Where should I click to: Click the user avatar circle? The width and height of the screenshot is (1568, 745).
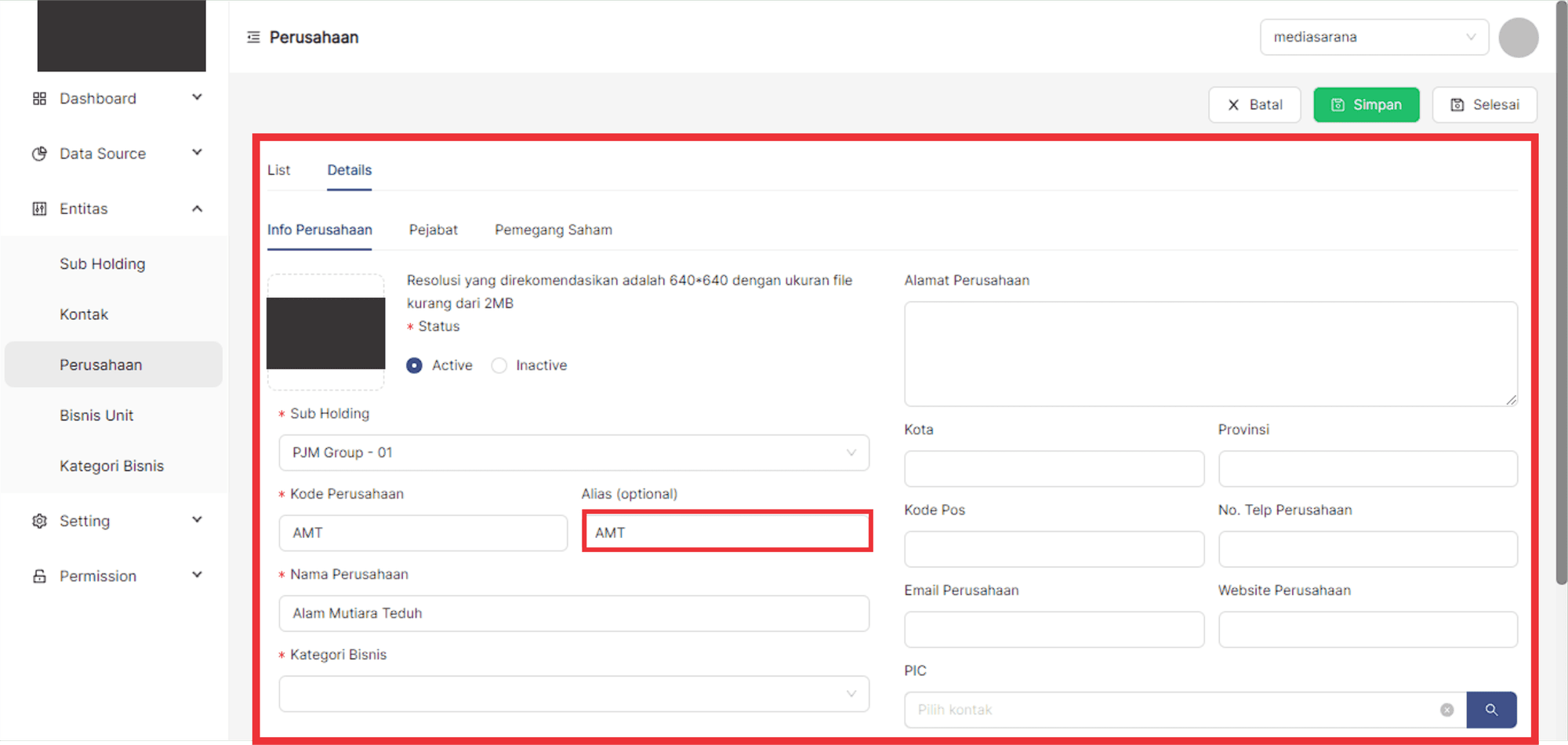(x=1518, y=38)
